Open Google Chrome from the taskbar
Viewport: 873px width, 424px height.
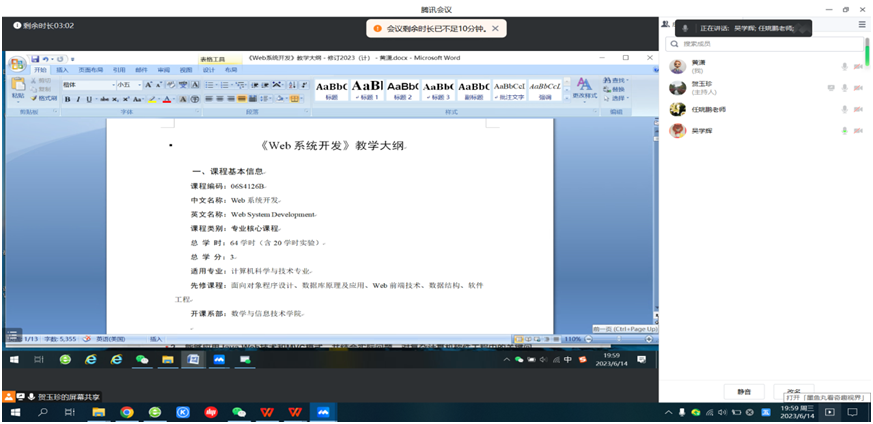coord(127,412)
